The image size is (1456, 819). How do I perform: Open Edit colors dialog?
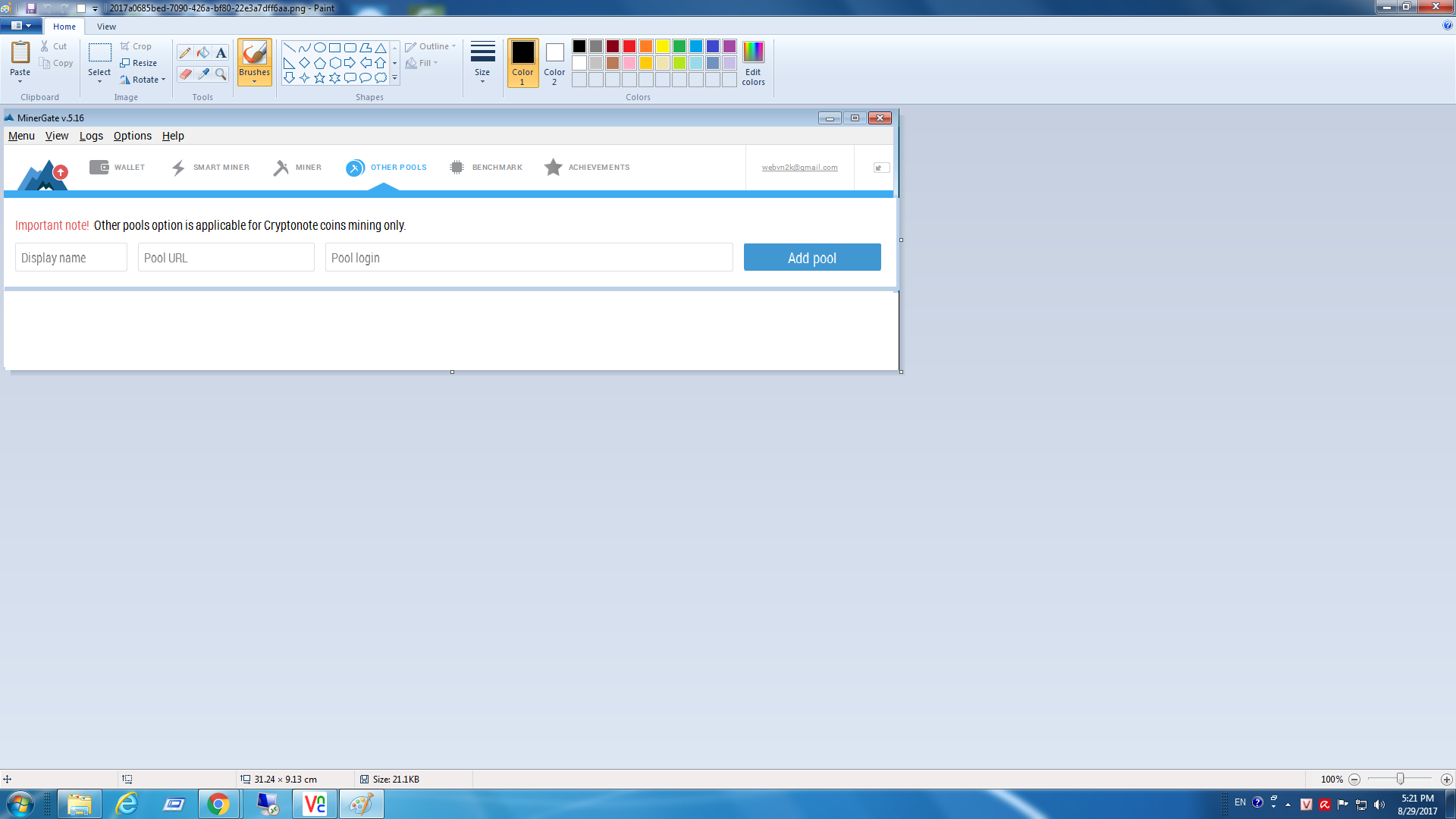pos(753,63)
